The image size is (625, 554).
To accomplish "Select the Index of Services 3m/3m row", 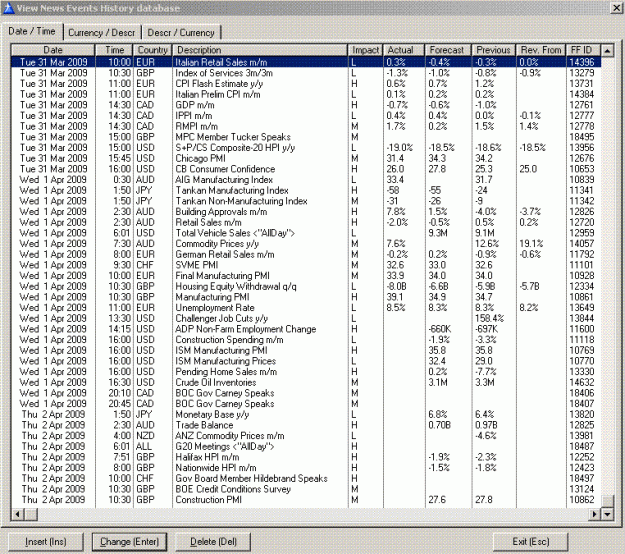I will [306, 73].
